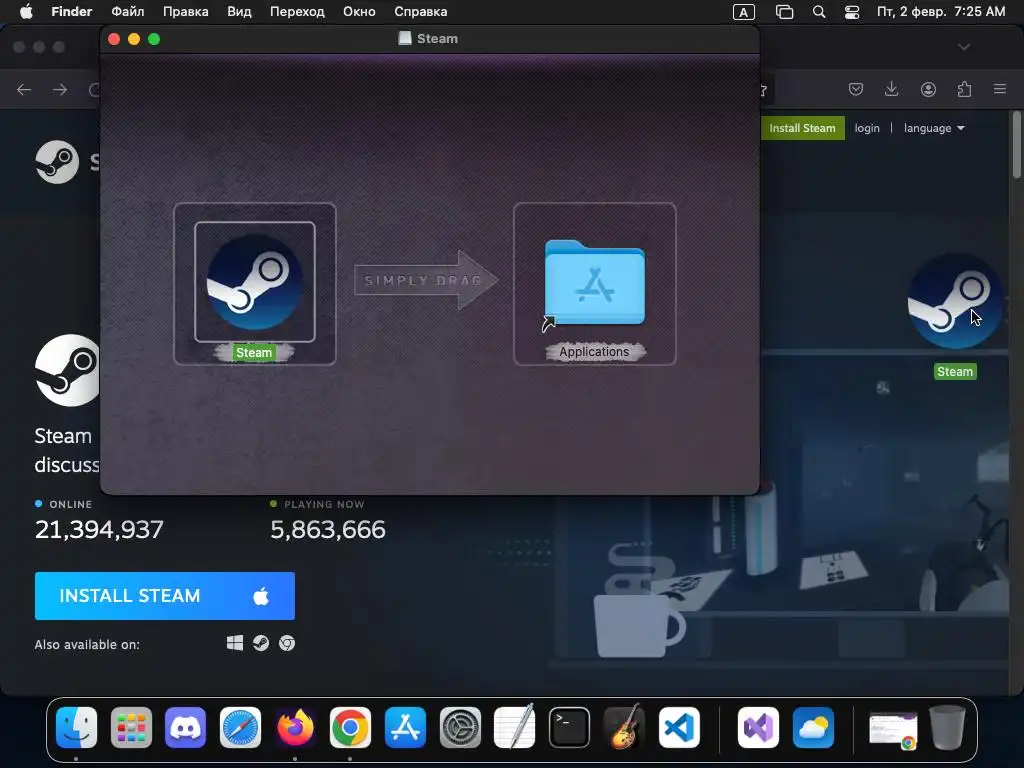This screenshot has height=768, width=1024.
Task: Click the Windows platform icon
Action: pyautogui.click(x=235, y=643)
